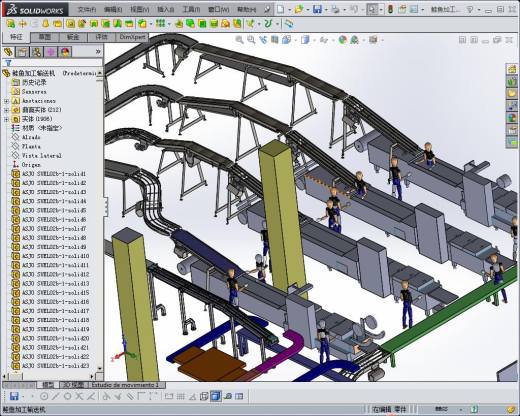Image resolution: width=520 pixels, height=416 pixels.
Task: Click the Open file folder icon
Action: coord(299,9)
